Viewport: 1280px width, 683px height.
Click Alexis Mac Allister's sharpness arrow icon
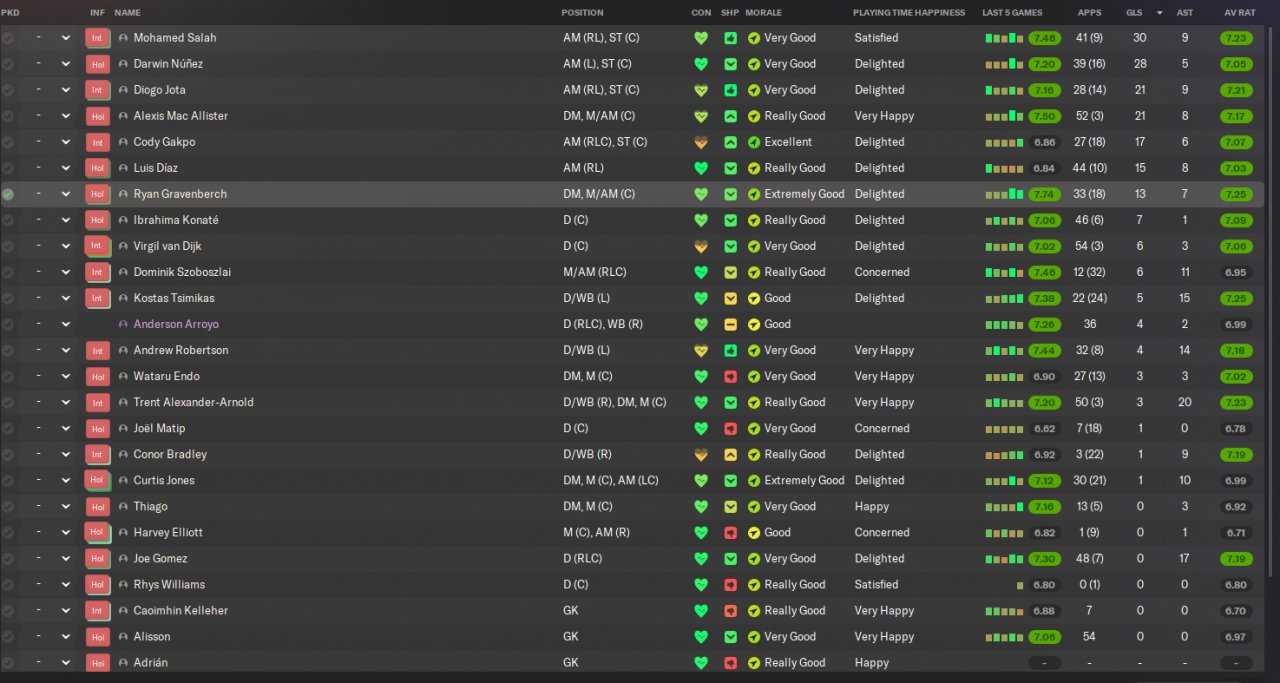tap(731, 116)
